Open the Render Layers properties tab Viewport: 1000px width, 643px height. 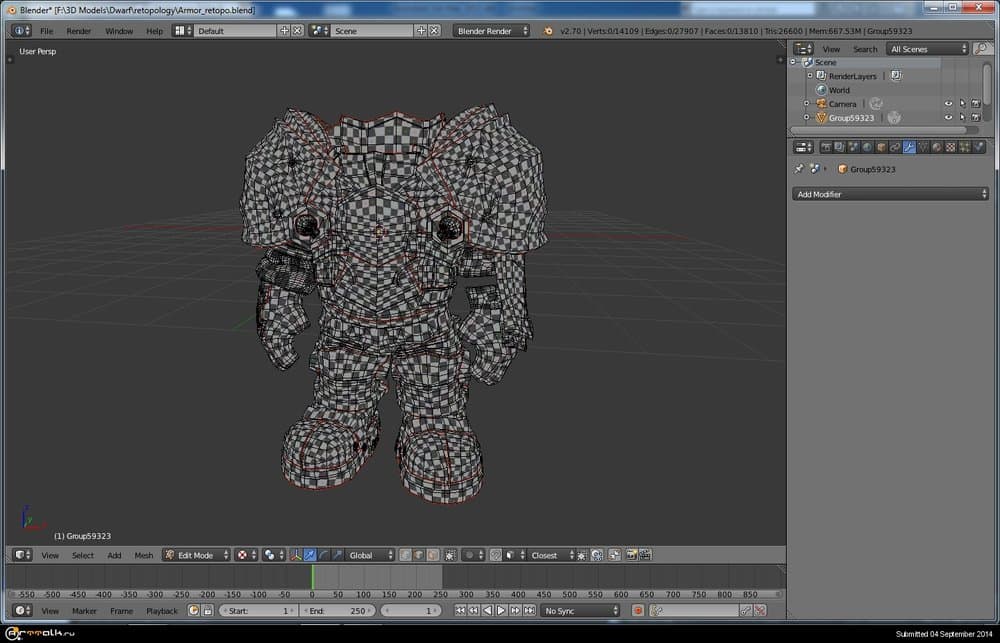pos(839,147)
